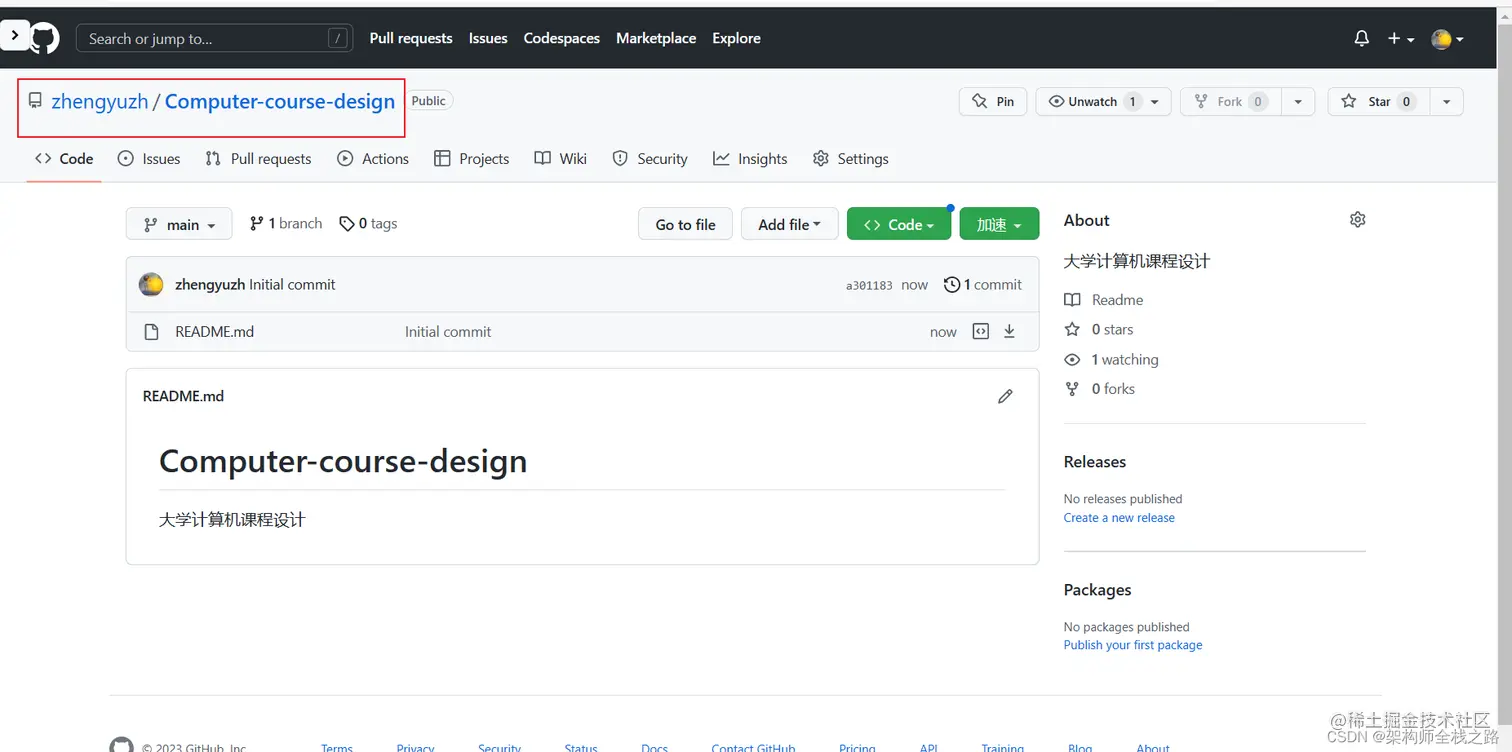Open the green 加速 dropdown

(999, 224)
